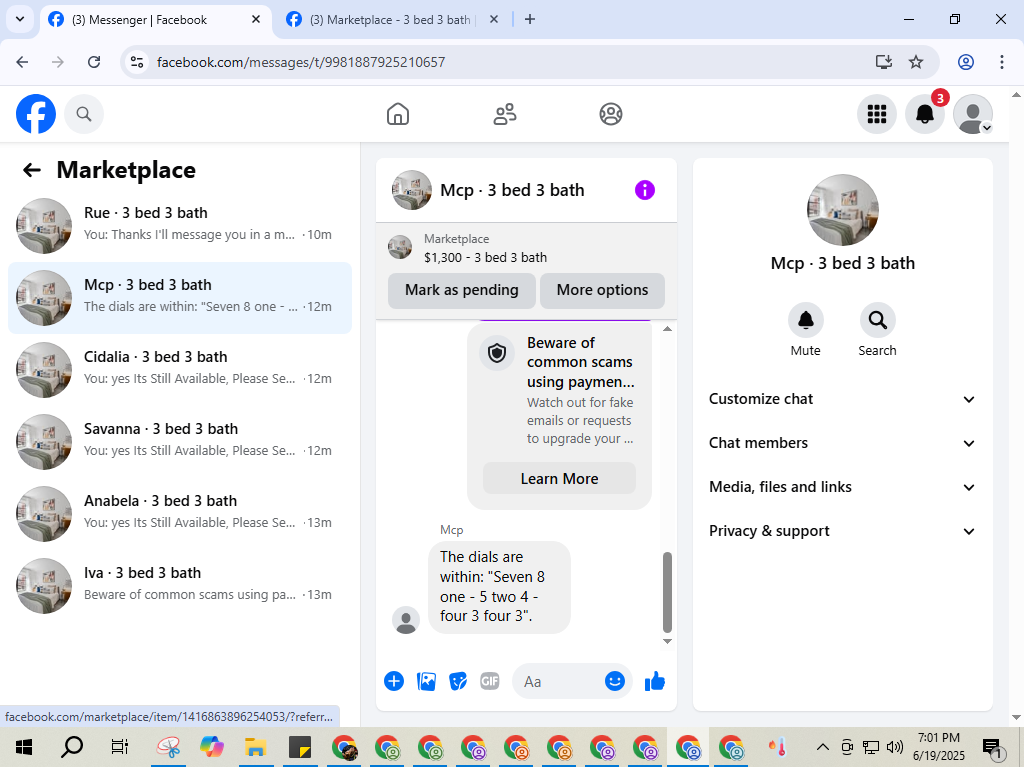Open the Iva · 3 bed 3 bath conversation
This screenshot has height=767, width=1024.
point(180,585)
